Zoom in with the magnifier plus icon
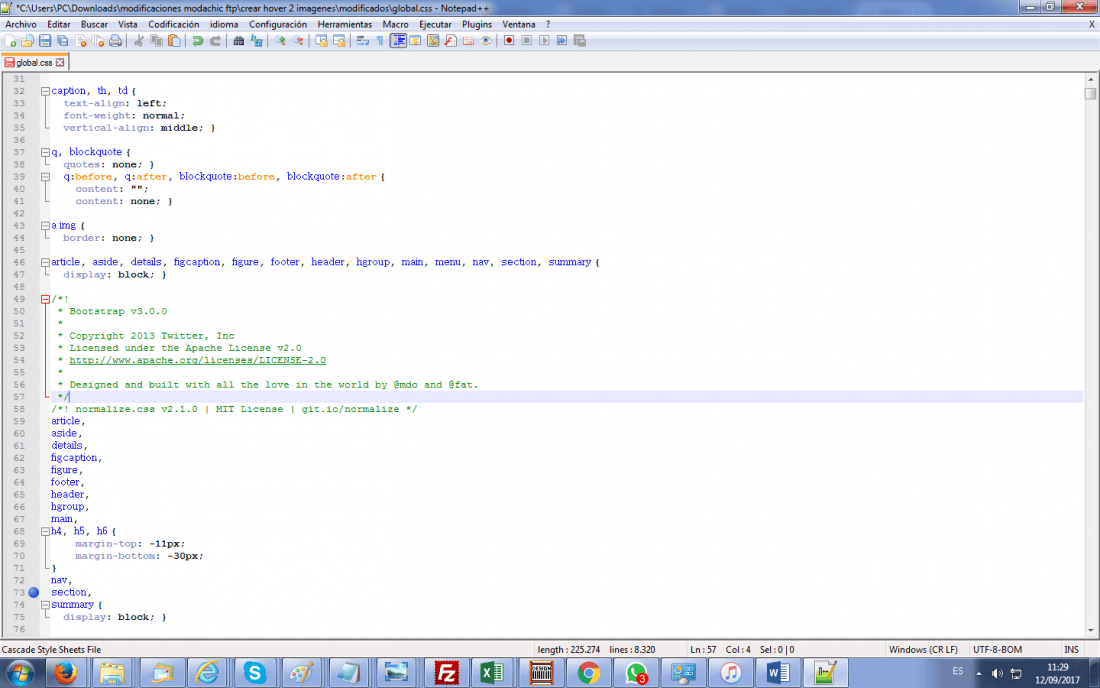This screenshot has height=688, width=1100. click(280, 41)
